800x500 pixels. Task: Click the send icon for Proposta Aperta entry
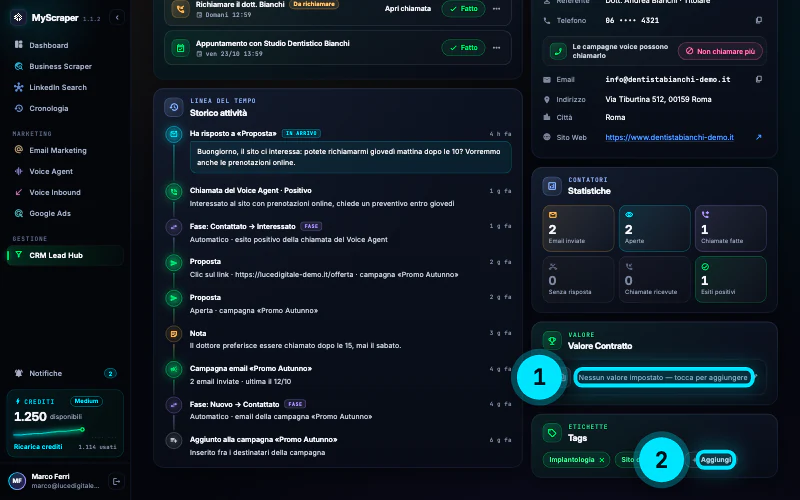173,298
